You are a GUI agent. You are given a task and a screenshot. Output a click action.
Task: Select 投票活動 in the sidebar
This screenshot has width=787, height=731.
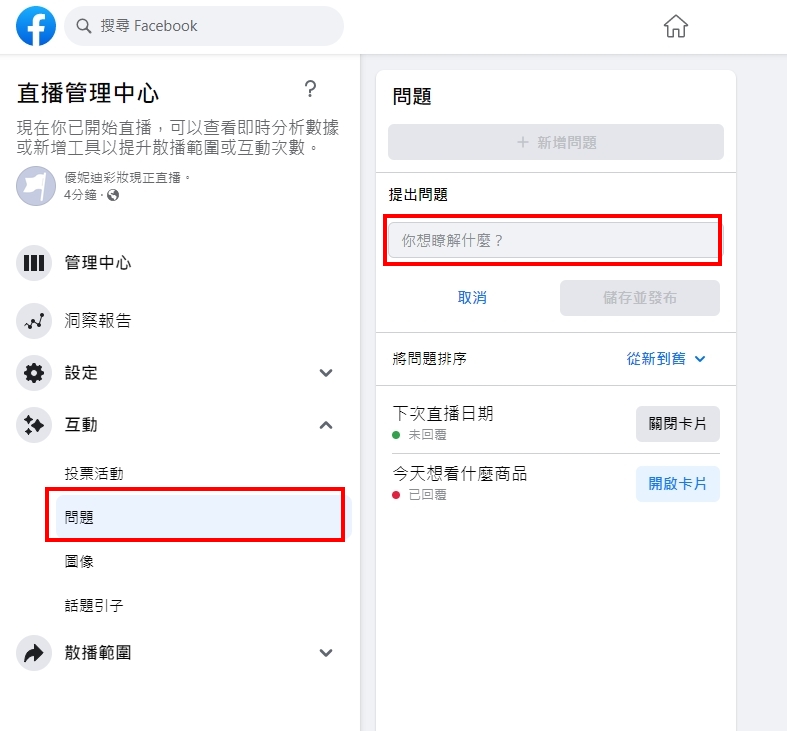94,474
